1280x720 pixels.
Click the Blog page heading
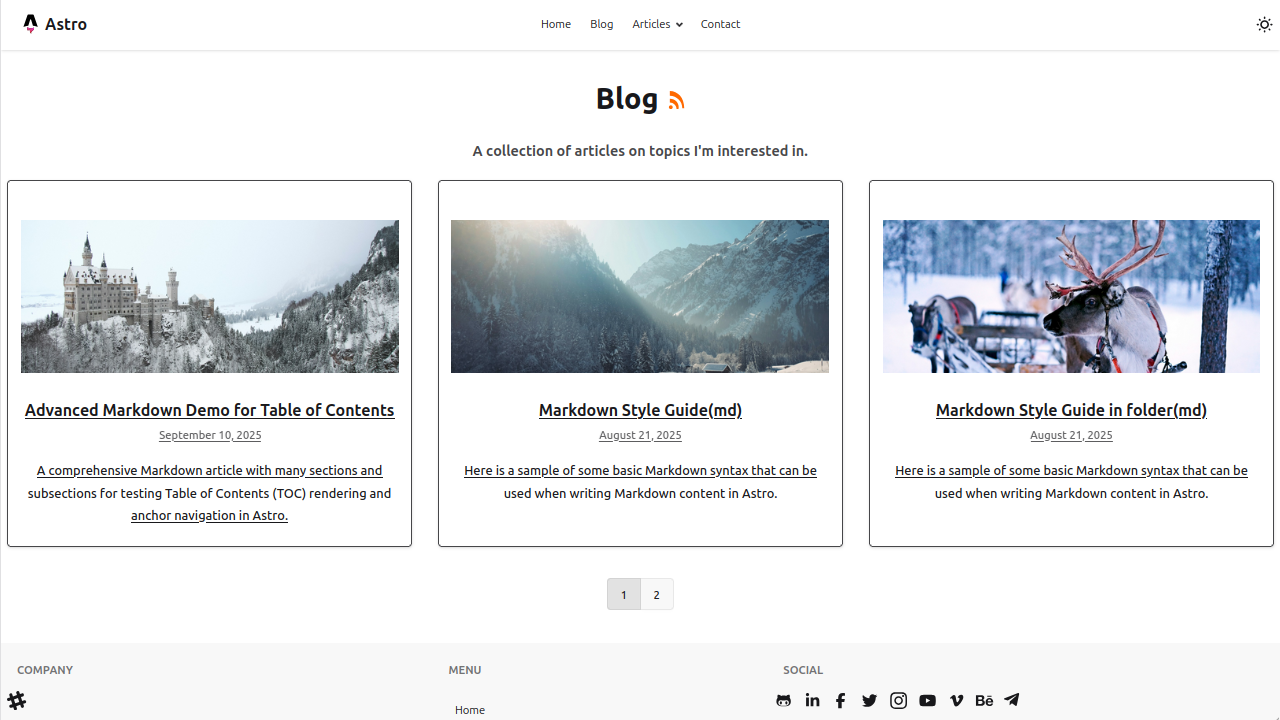627,98
